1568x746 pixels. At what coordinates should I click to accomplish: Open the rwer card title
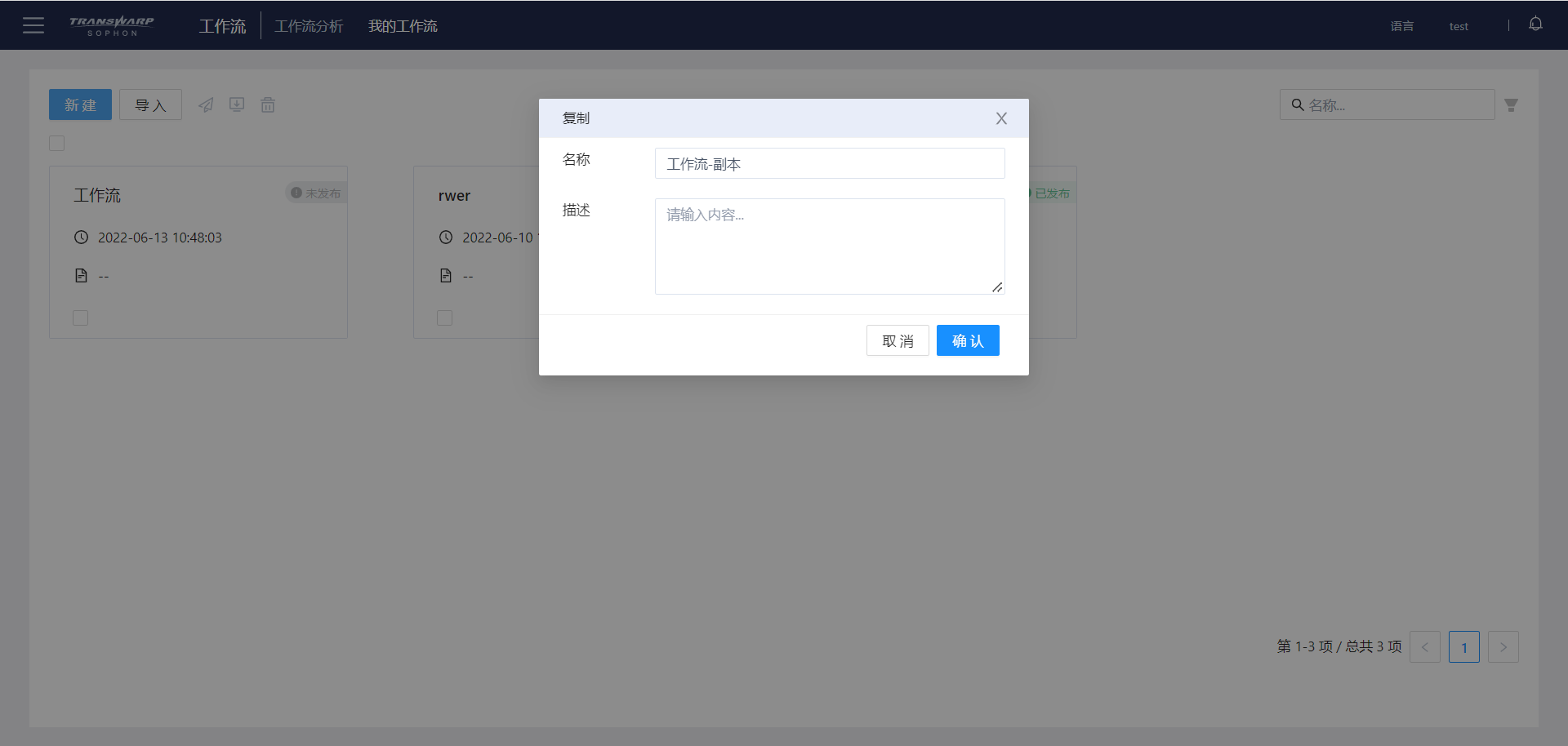(454, 195)
